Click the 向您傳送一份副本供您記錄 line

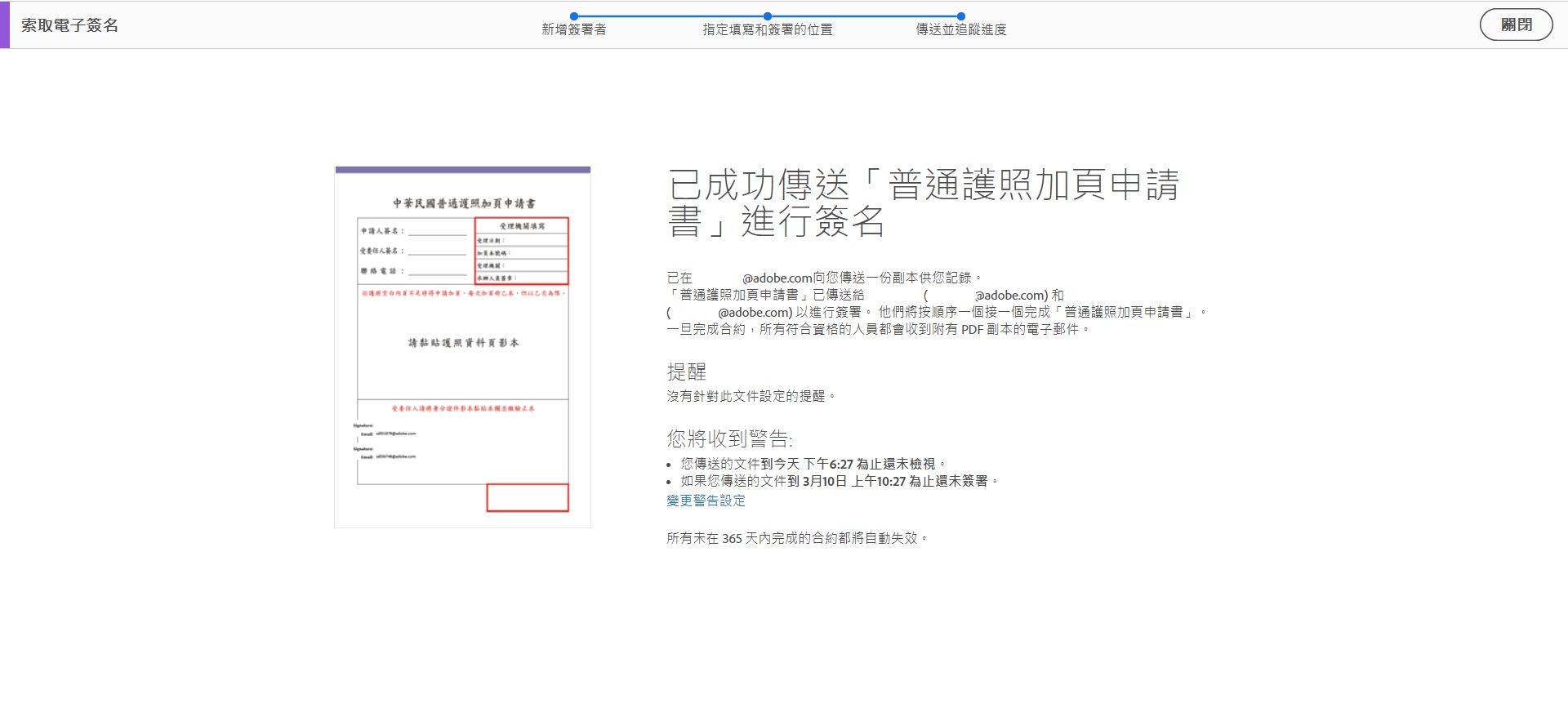(825, 278)
